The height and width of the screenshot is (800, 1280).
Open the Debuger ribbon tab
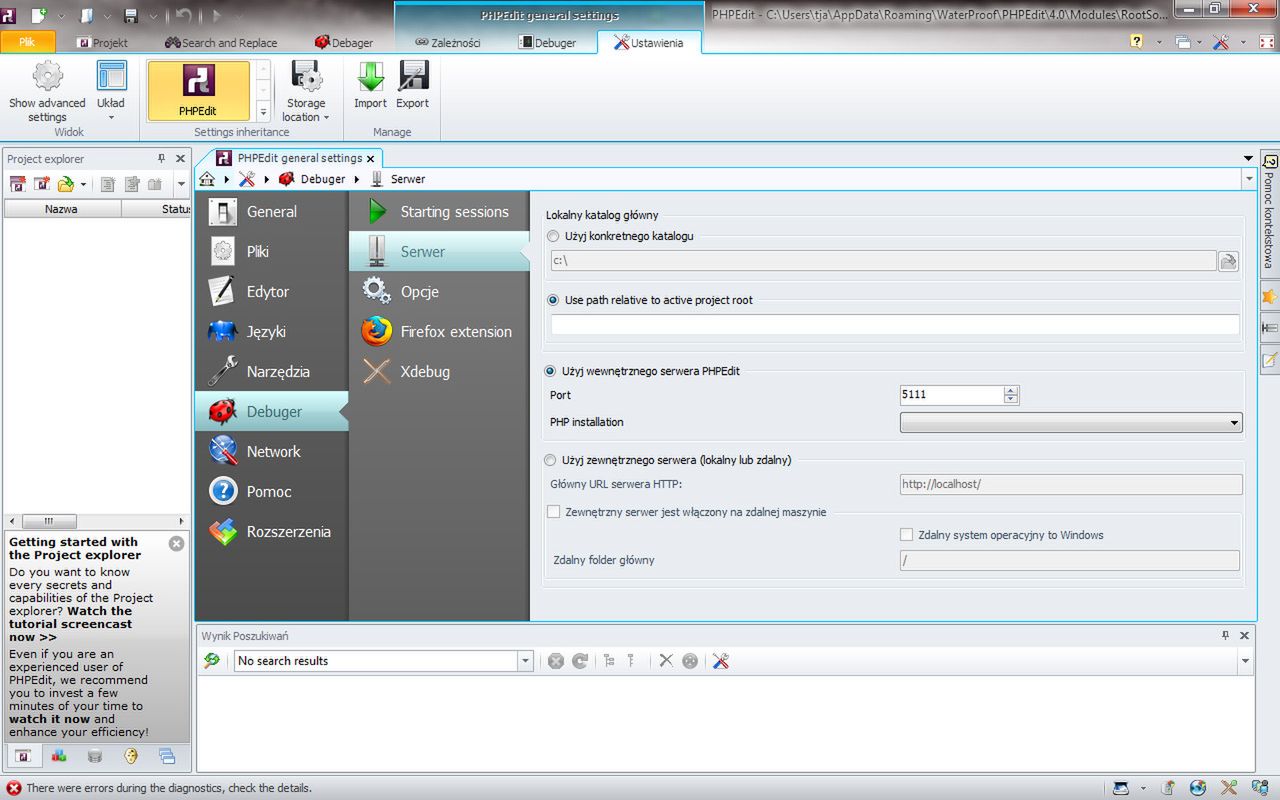[x=547, y=43]
